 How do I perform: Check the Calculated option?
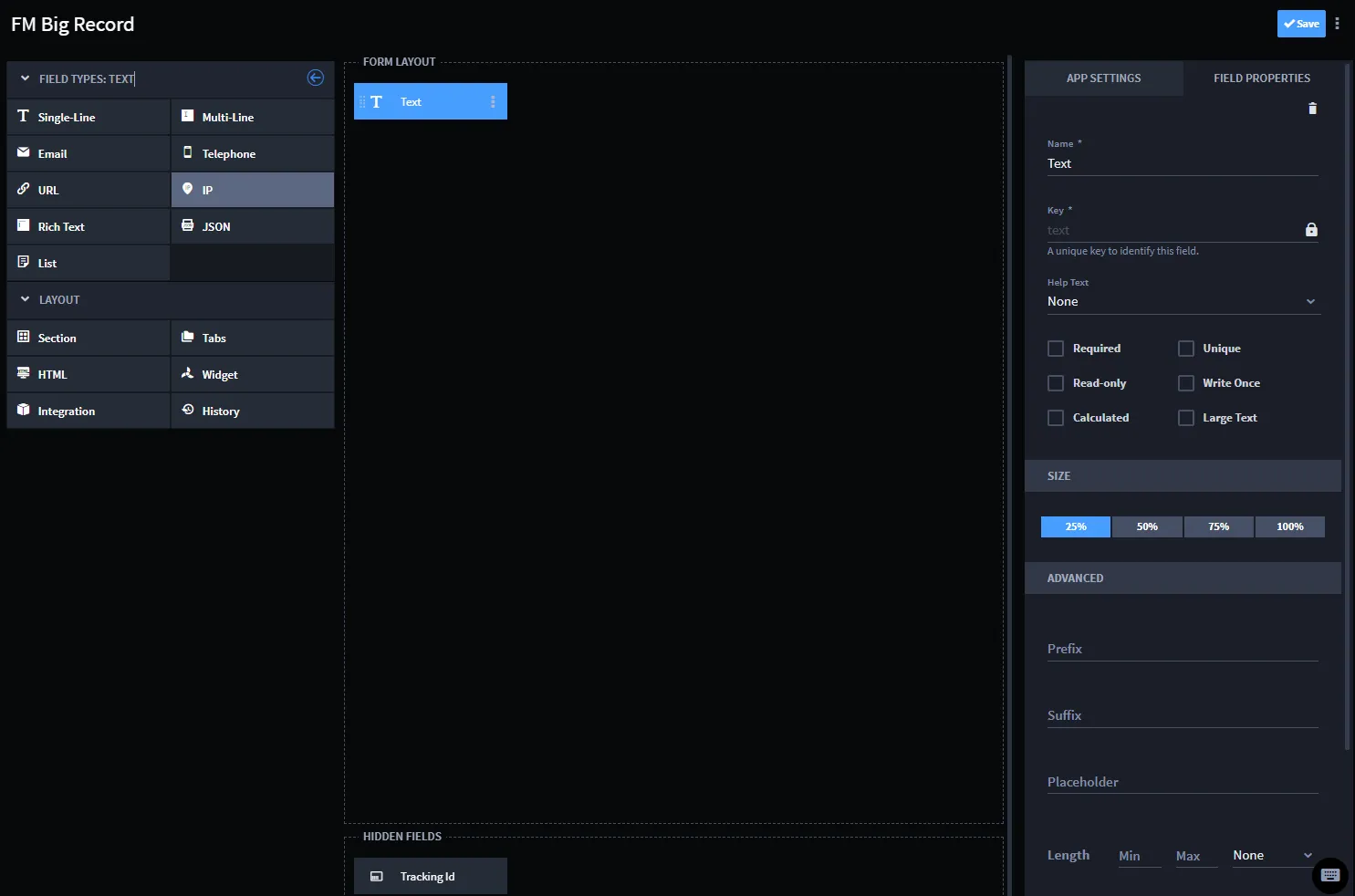[x=1056, y=418]
